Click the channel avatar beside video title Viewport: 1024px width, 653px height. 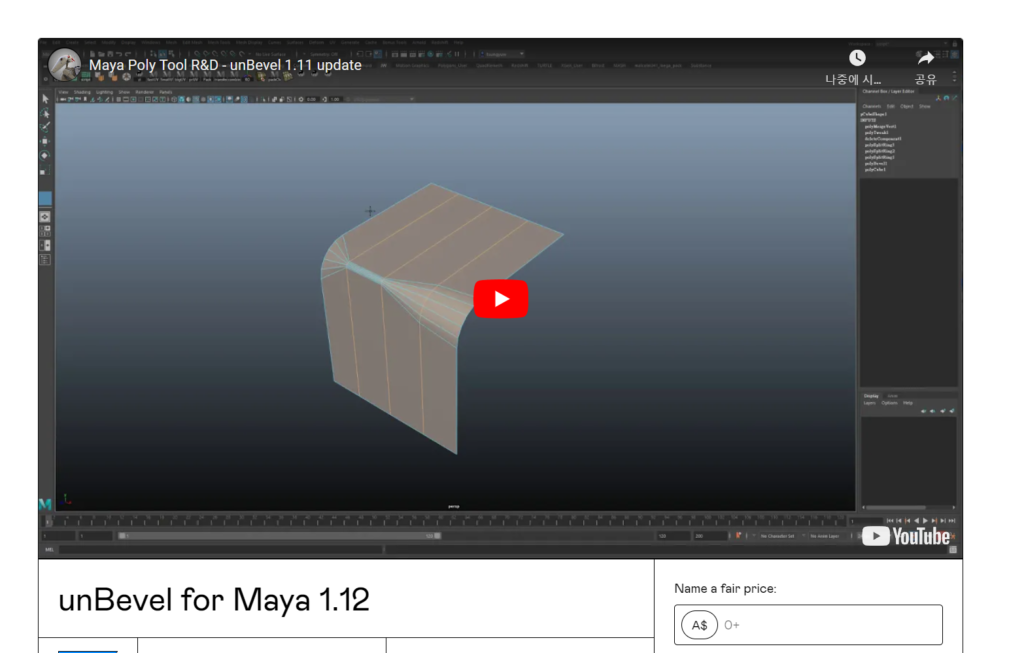[x=65, y=65]
